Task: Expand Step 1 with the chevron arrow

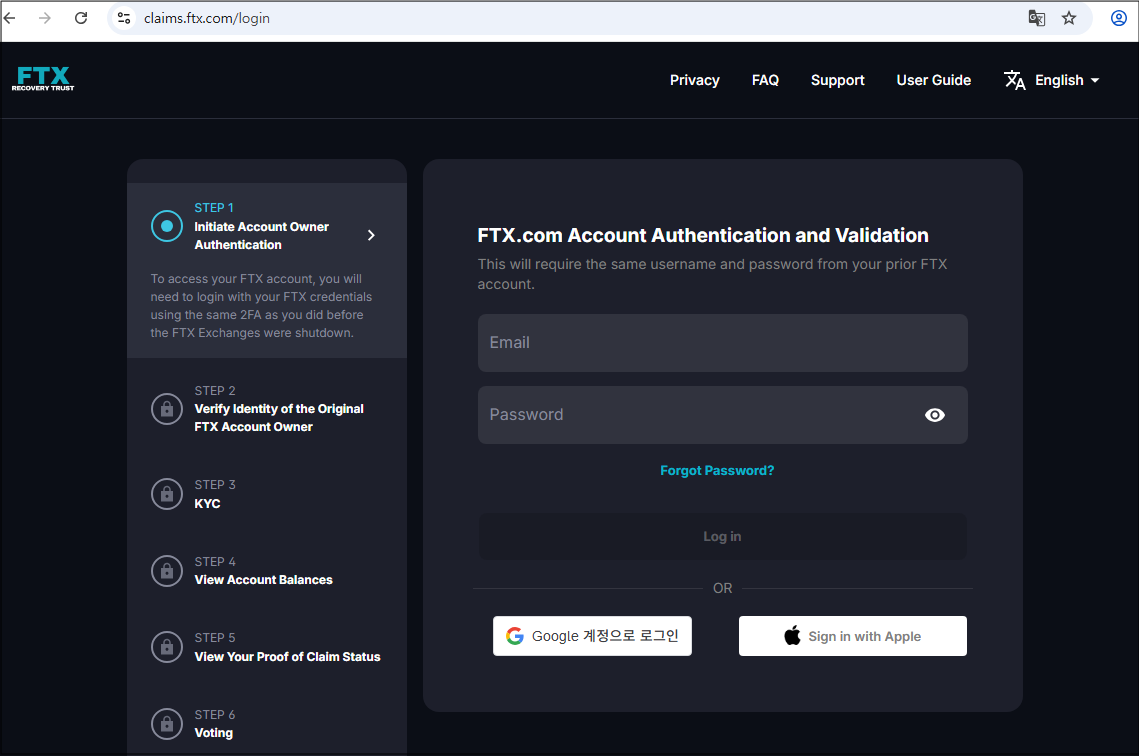Action: [x=371, y=235]
